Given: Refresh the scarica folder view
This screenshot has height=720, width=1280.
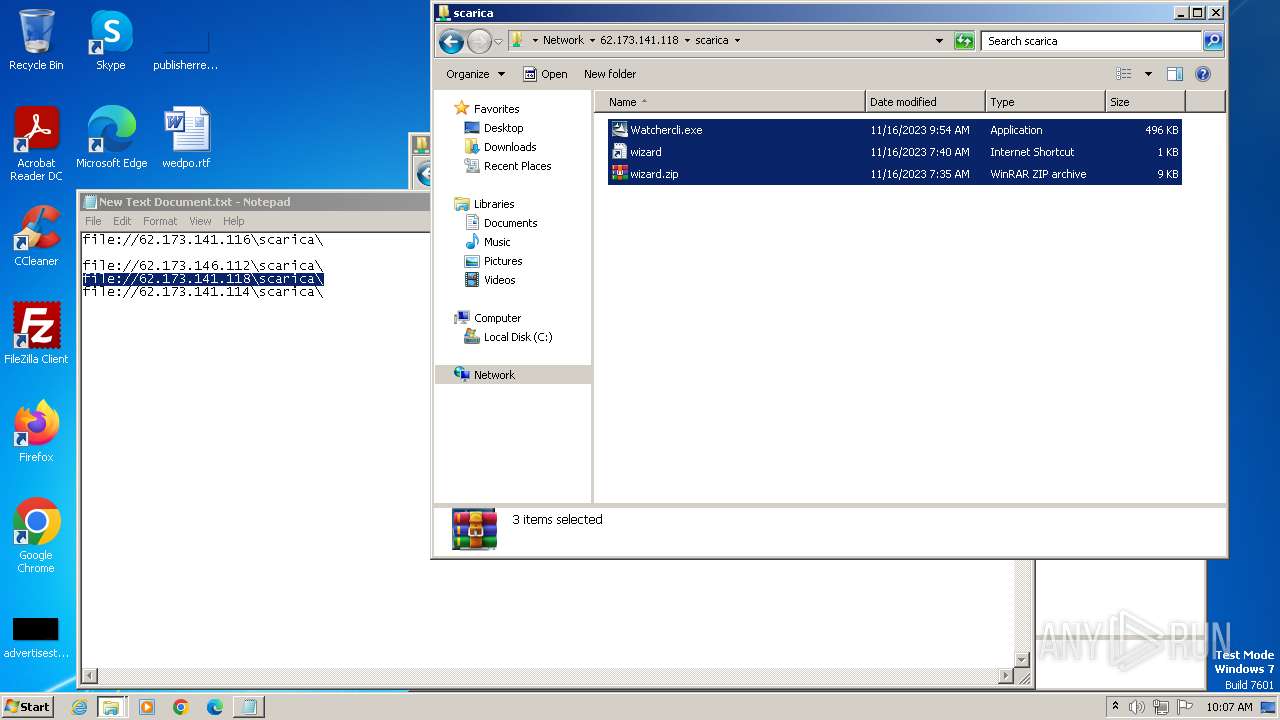Looking at the screenshot, I should coord(964,41).
